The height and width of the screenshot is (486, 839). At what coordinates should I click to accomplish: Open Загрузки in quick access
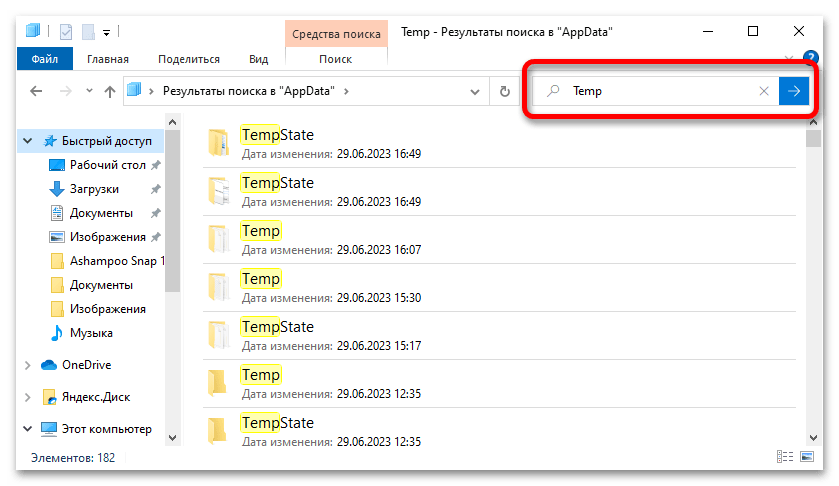(94, 189)
